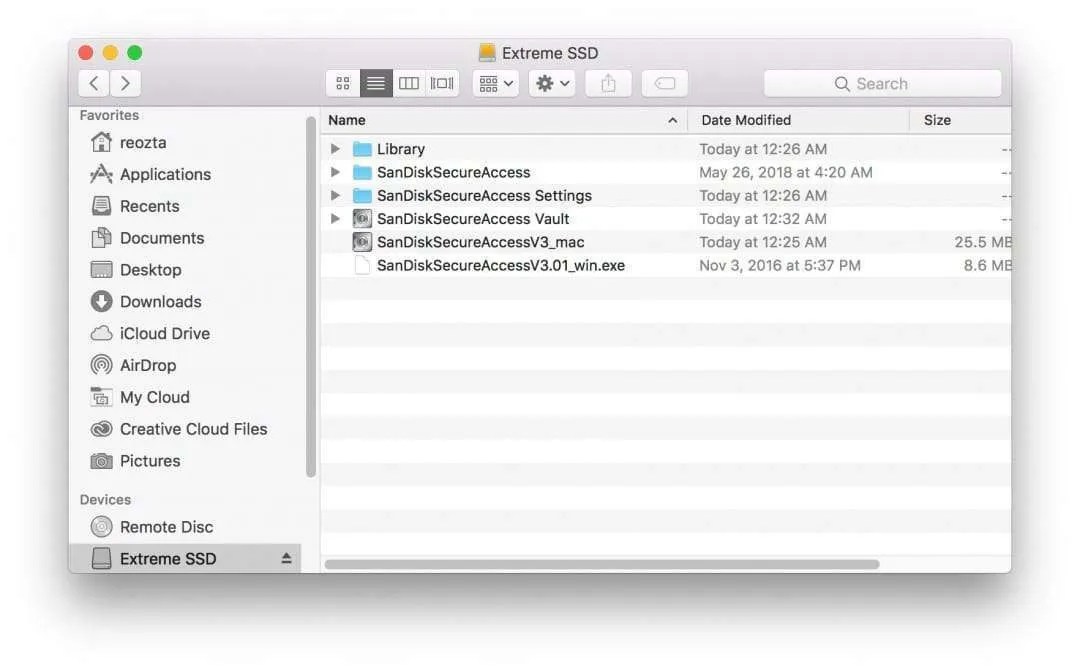Select the SanDiskSecureAccess Vault item
Image resolution: width=1080 pixels, height=671 pixels.
point(666,219)
